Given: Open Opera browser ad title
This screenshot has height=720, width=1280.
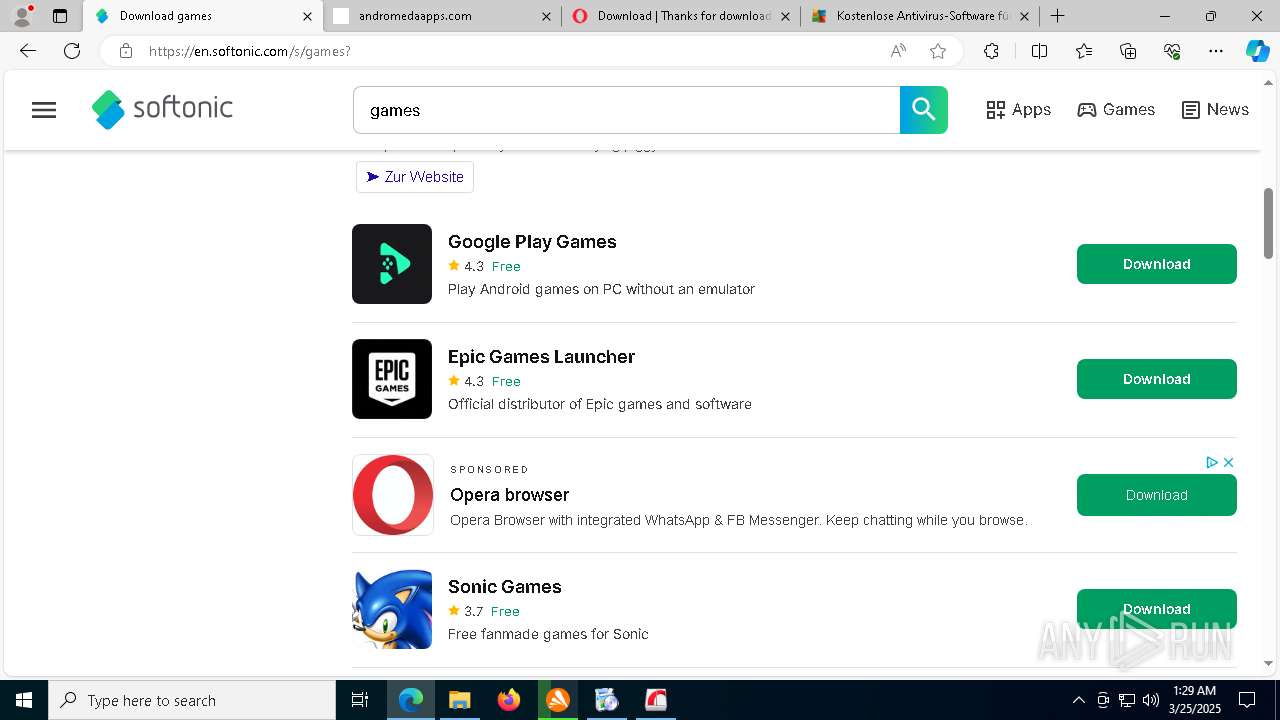Looking at the screenshot, I should coord(510,495).
